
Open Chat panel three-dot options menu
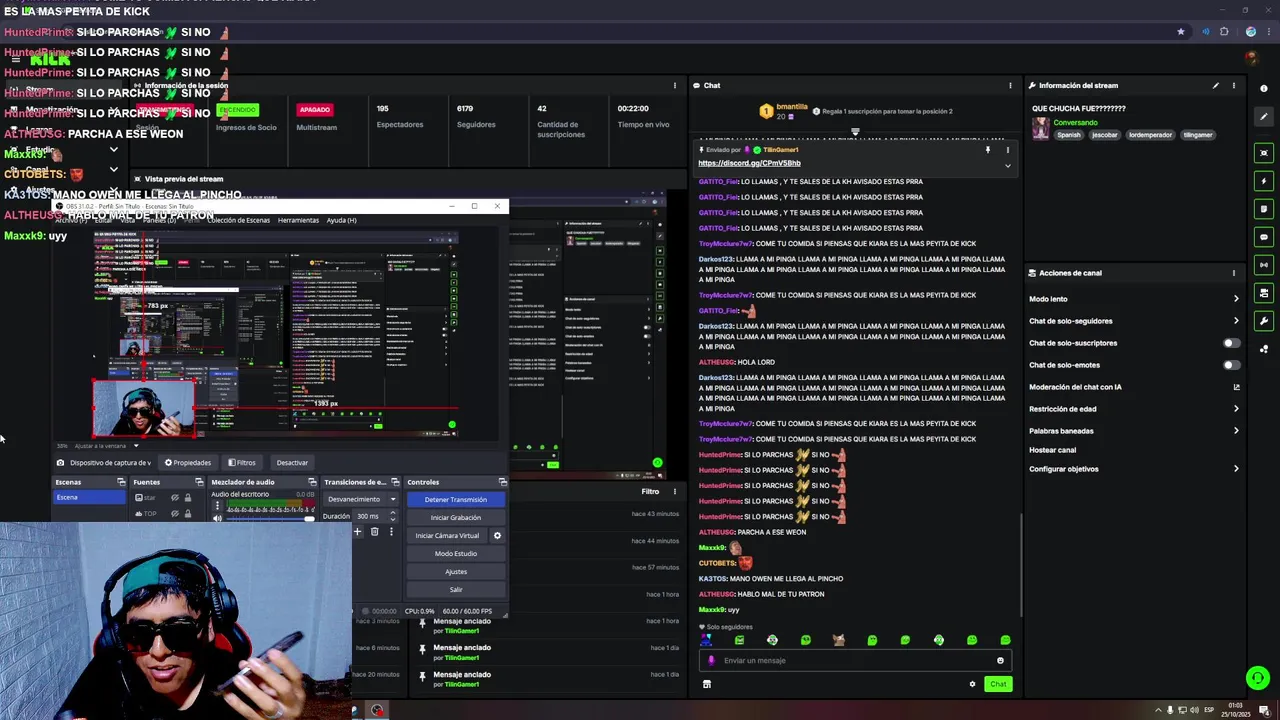[x=1010, y=86]
